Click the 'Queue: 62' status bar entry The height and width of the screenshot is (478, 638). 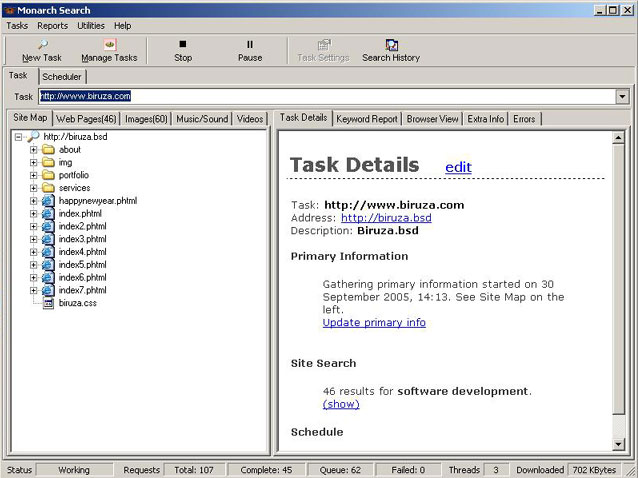[x=340, y=470]
